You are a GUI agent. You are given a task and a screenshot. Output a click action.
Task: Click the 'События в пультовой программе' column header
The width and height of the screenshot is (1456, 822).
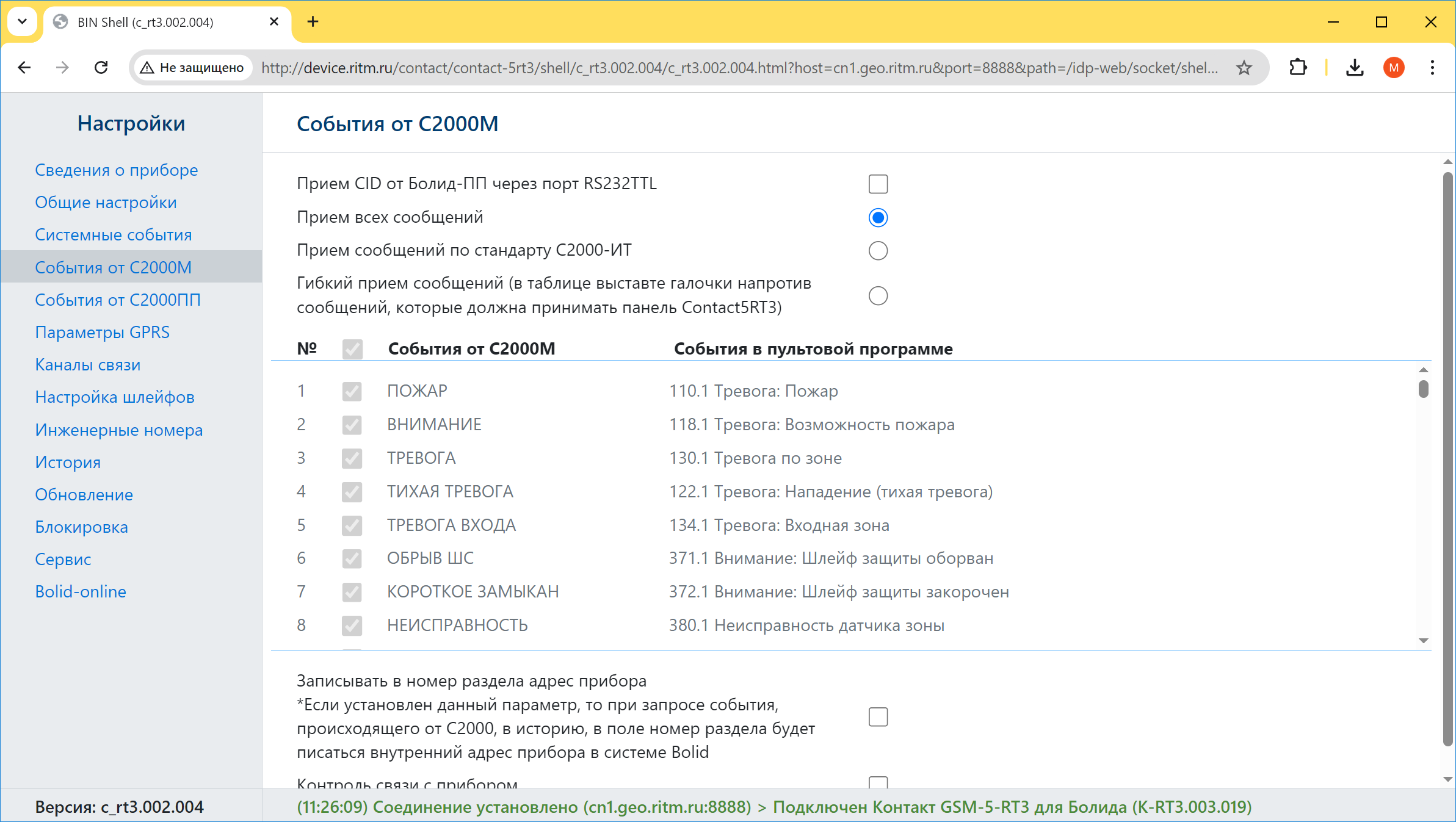(x=813, y=348)
